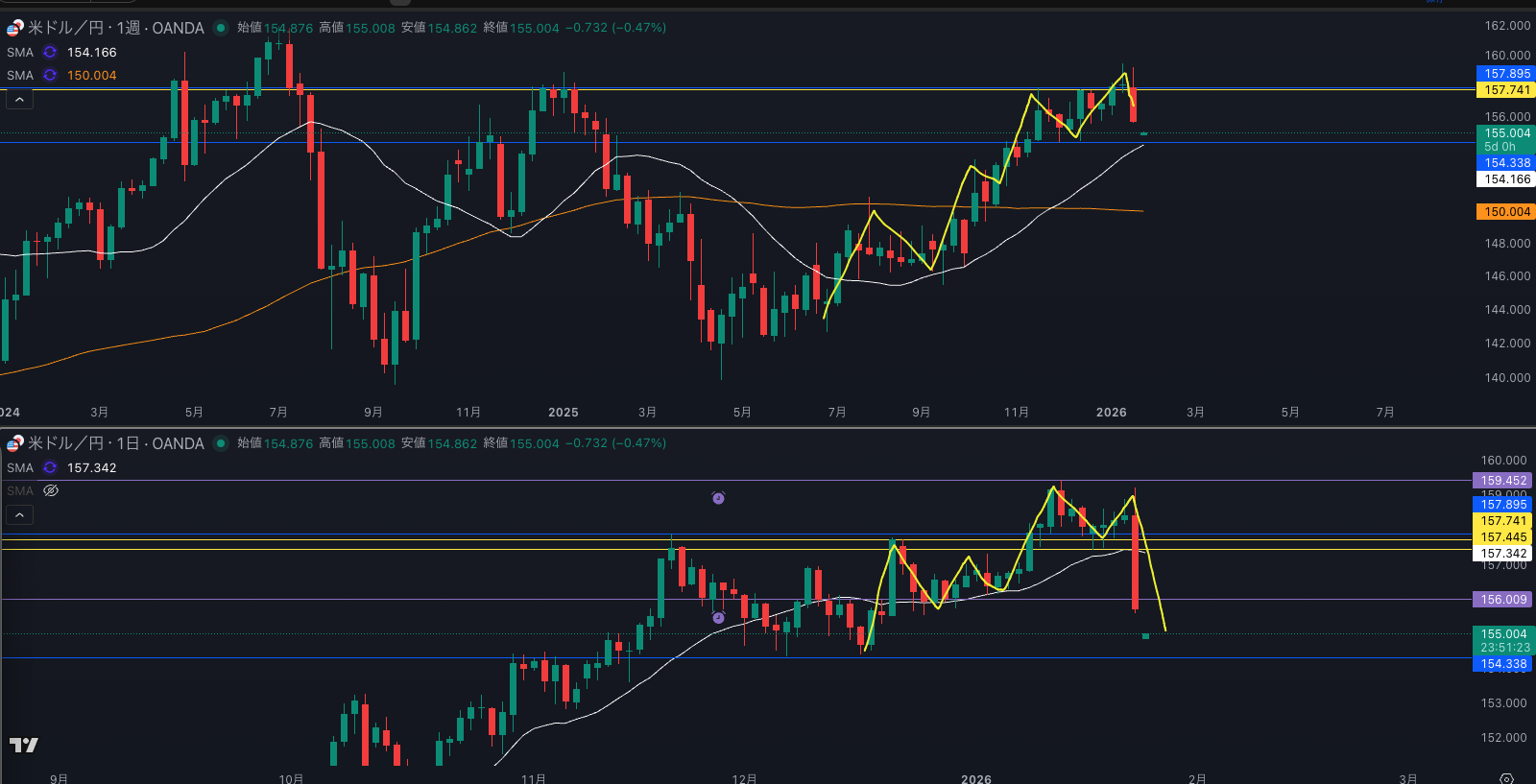Click refresh icon beside SMA 157.342
The height and width of the screenshot is (784, 1536).
tap(50, 468)
